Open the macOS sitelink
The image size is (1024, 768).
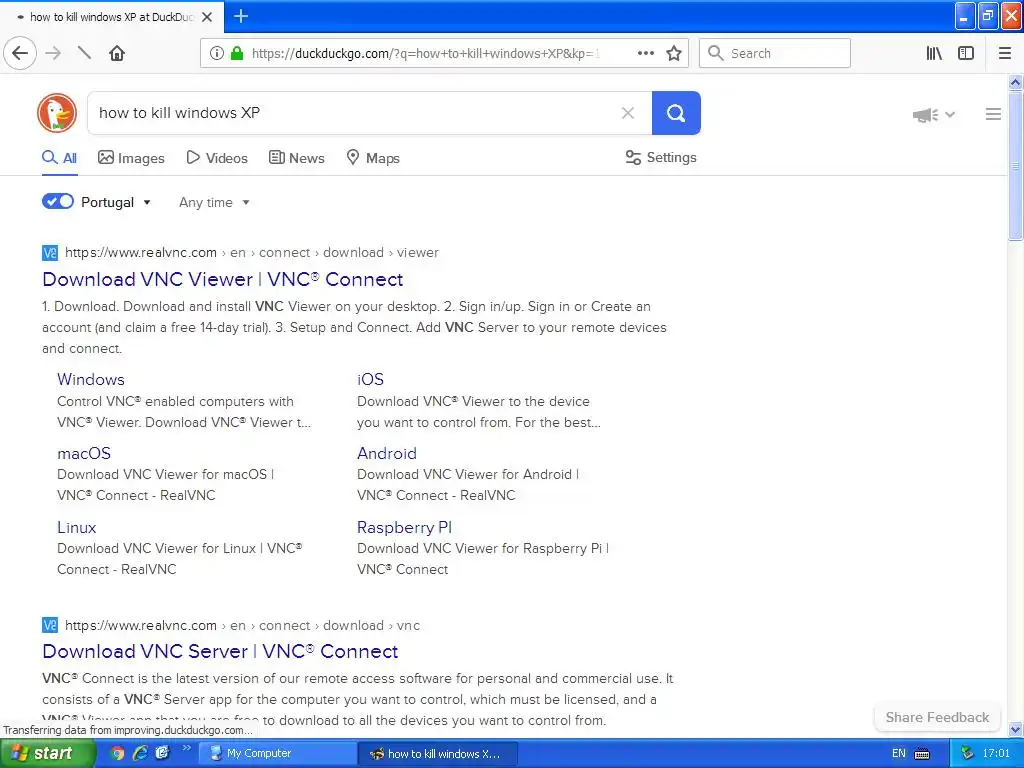pyautogui.click(x=84, y=453)
